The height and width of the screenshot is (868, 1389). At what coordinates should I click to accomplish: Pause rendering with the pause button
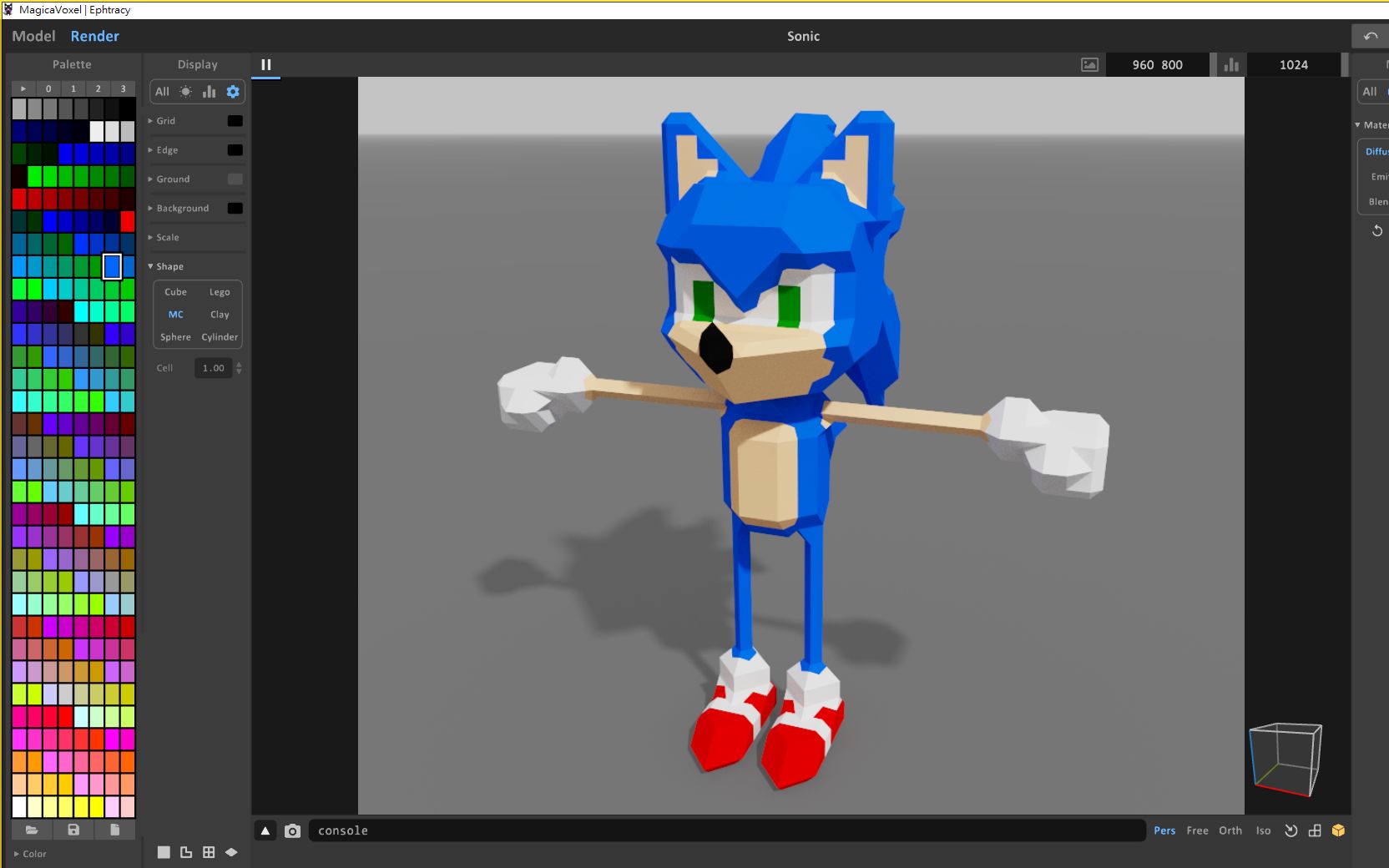coord(266,64)
